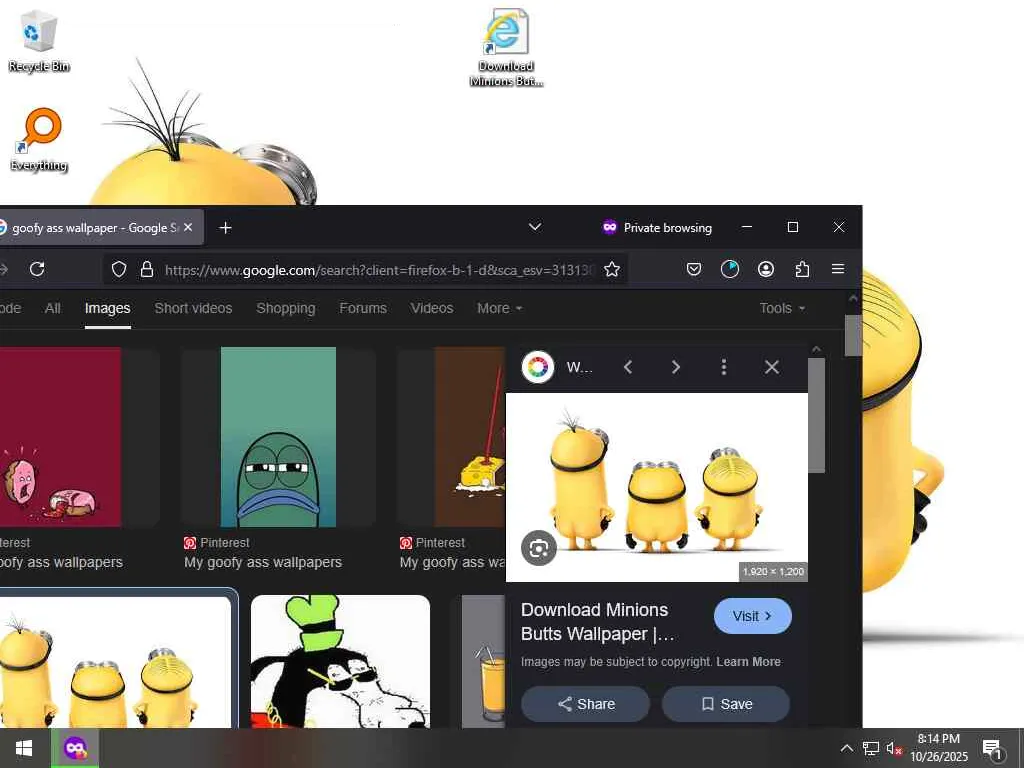Open My goofy ass wallpapers under green fish
This screenshot has height=768, width=1024.
click(263, 562)
